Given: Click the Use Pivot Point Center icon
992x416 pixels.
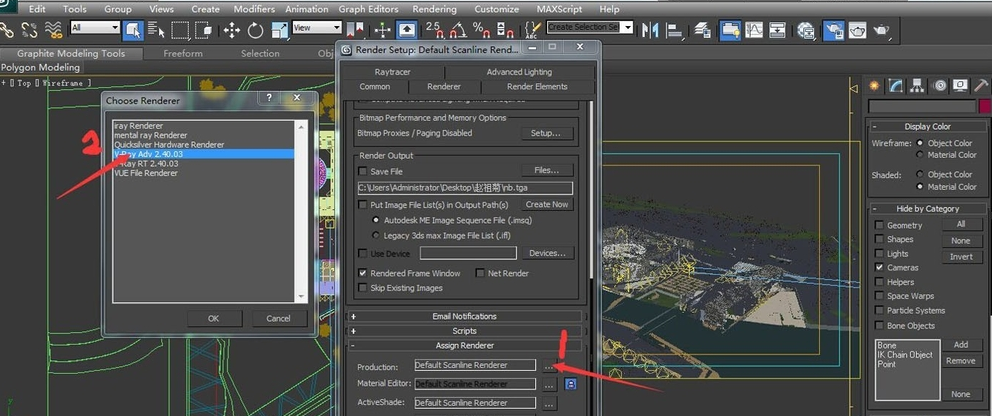Looking at the screenshot, I should pos(357,30).
